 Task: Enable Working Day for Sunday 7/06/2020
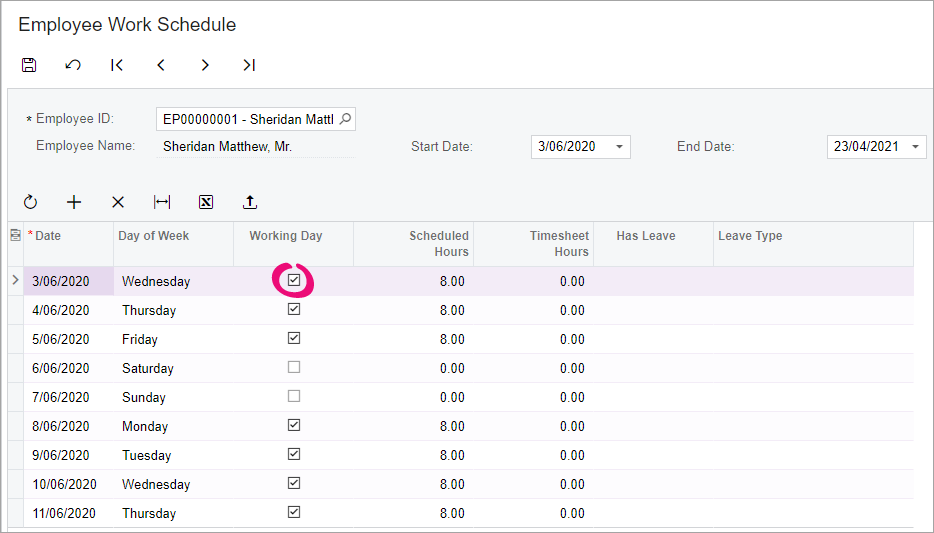tap(294, 396)
